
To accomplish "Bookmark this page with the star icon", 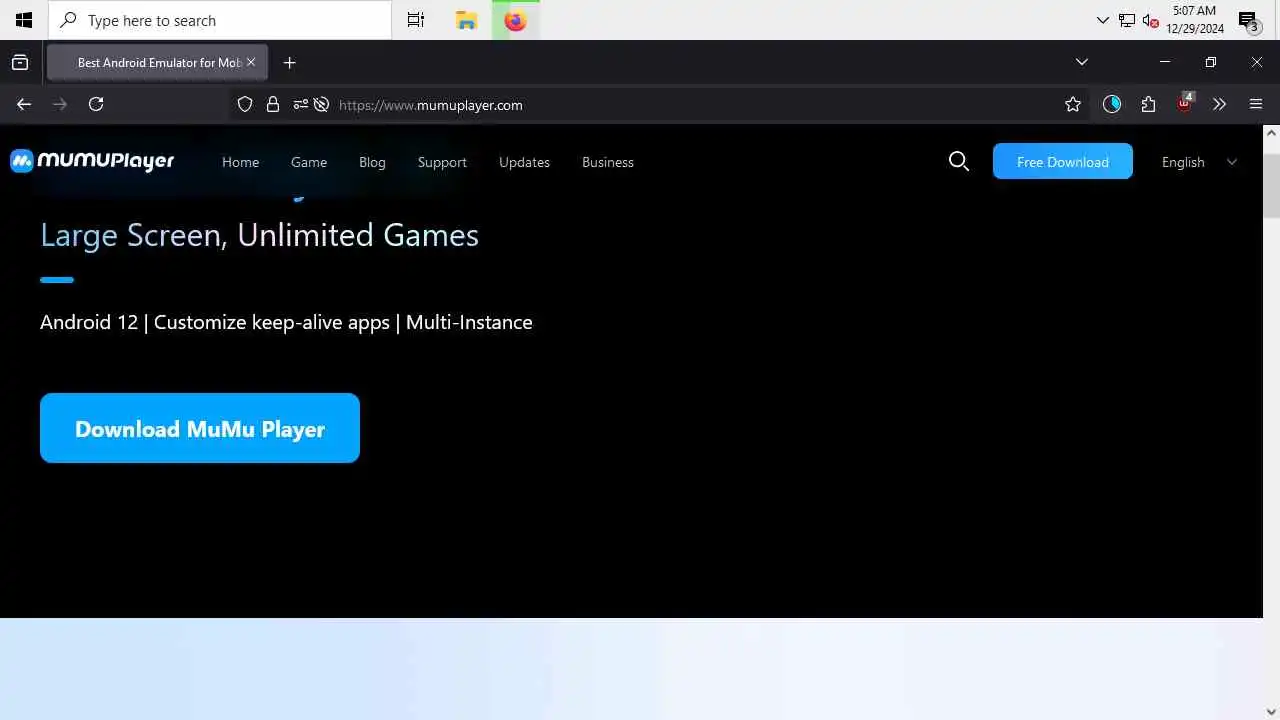I will click(1073, 104).
